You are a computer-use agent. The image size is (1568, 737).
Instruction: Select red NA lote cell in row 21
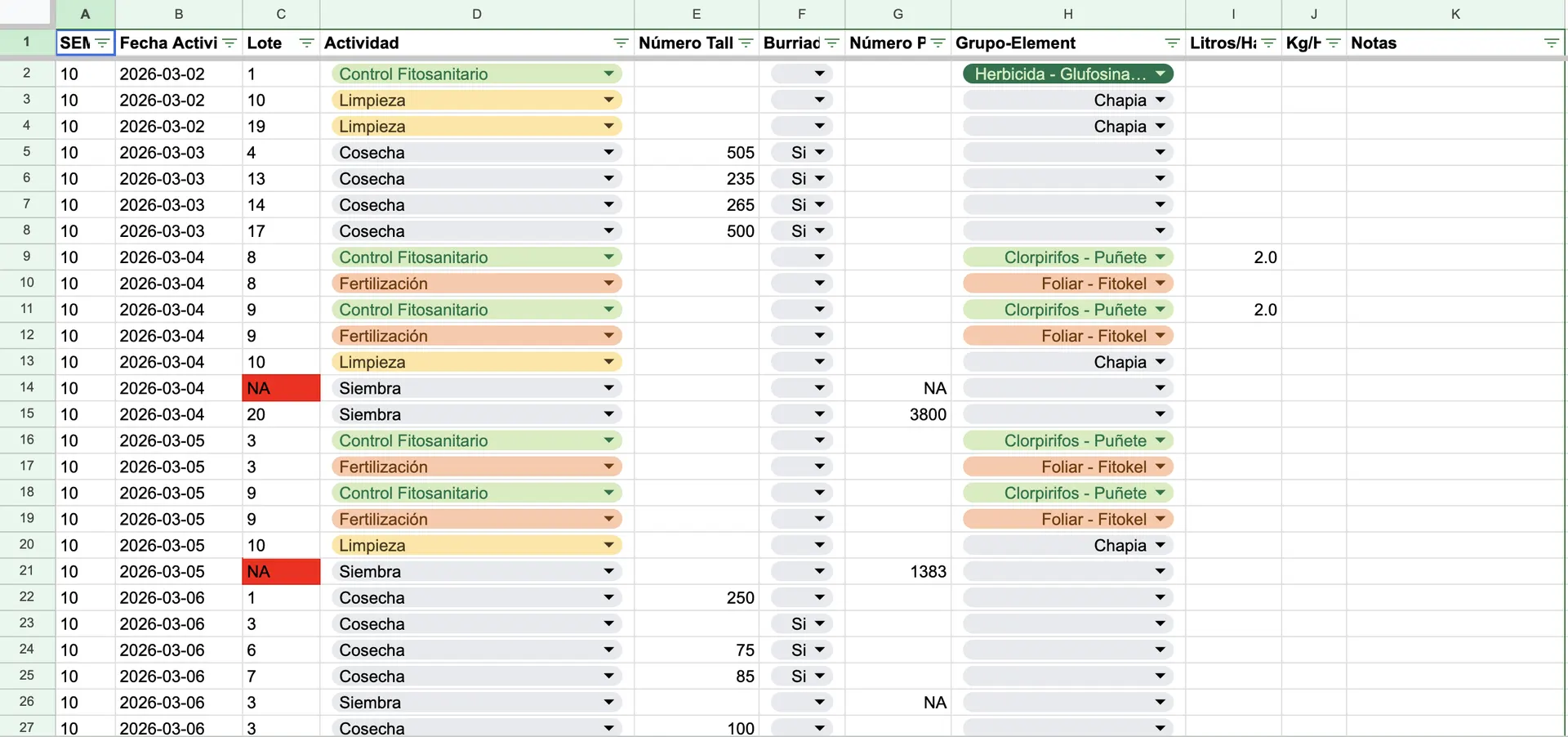click(x=281, y=571)
